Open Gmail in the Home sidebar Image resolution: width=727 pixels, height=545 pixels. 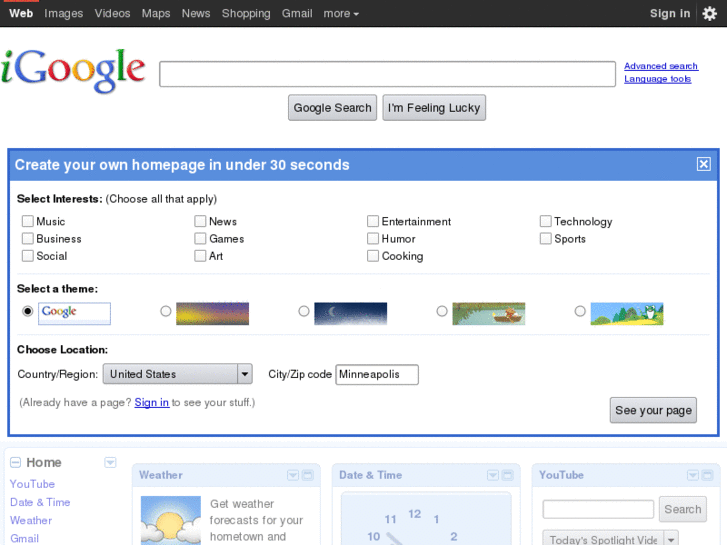pyautogui.click(x=25, y=539)
